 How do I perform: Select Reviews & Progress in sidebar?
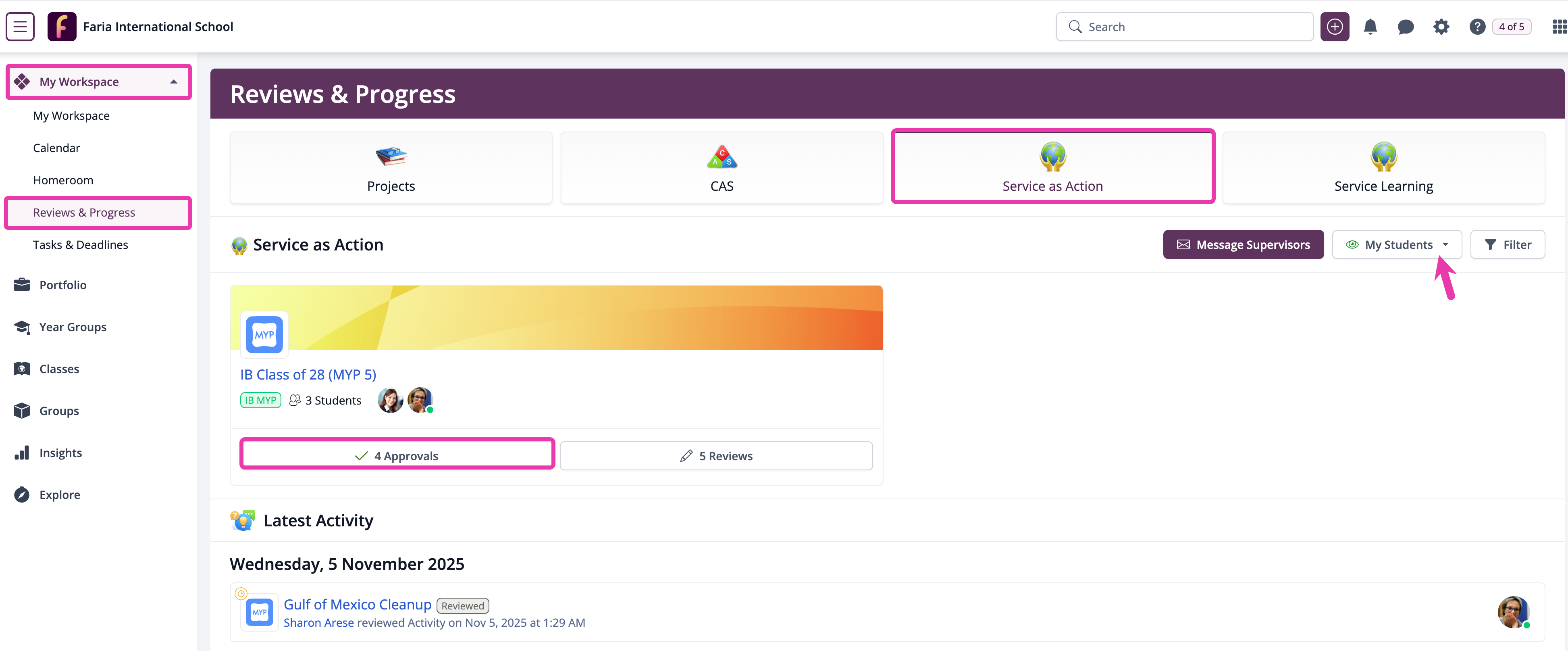[x=98, y=213]
